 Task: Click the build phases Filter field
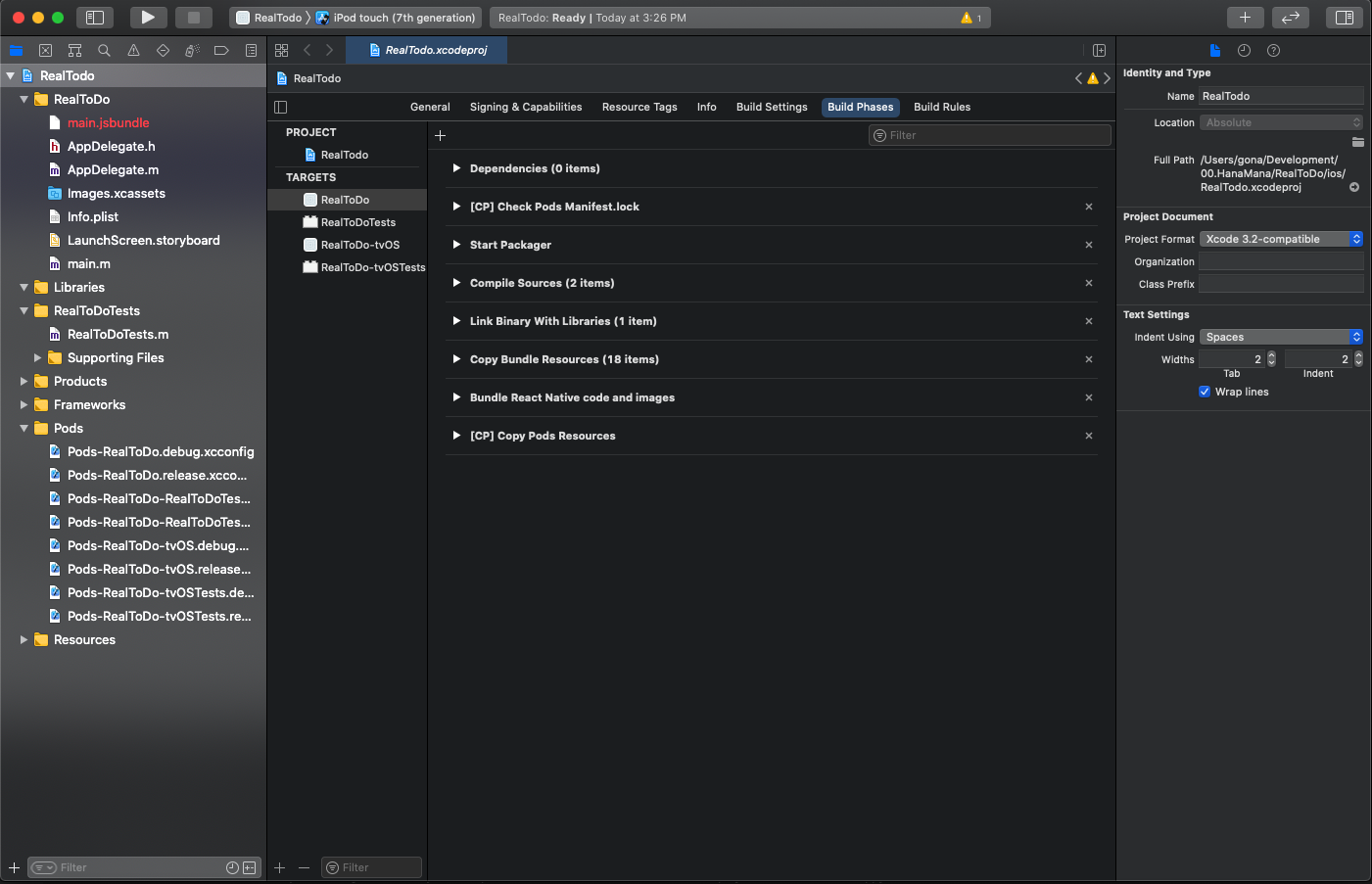coord(990,135)
